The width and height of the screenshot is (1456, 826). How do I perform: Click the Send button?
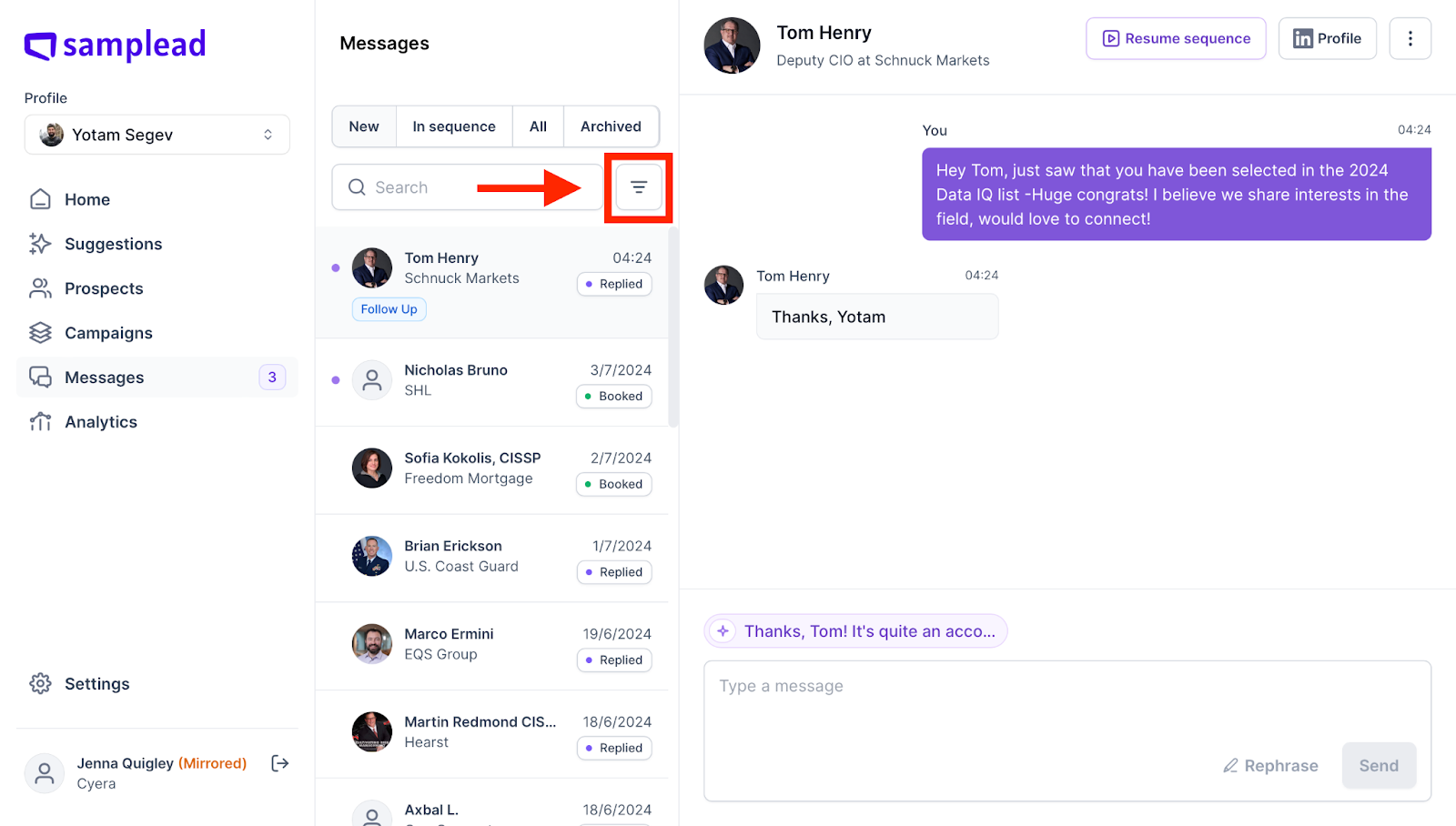[1379, 766]
